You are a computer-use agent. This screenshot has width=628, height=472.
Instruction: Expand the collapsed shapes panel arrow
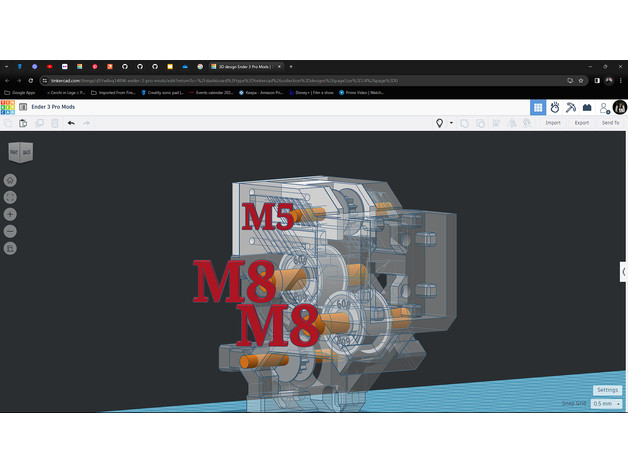point(623,270)
